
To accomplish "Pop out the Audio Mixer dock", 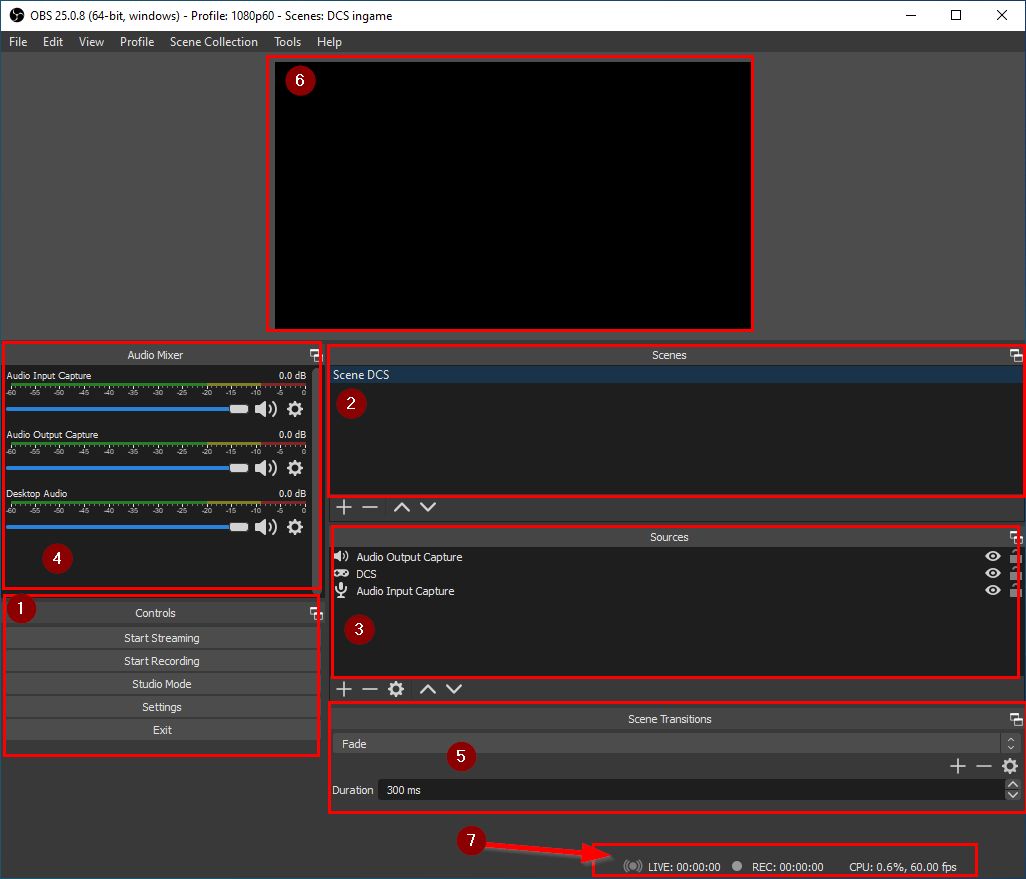I will pyautogui.click(x=315, y=355).
